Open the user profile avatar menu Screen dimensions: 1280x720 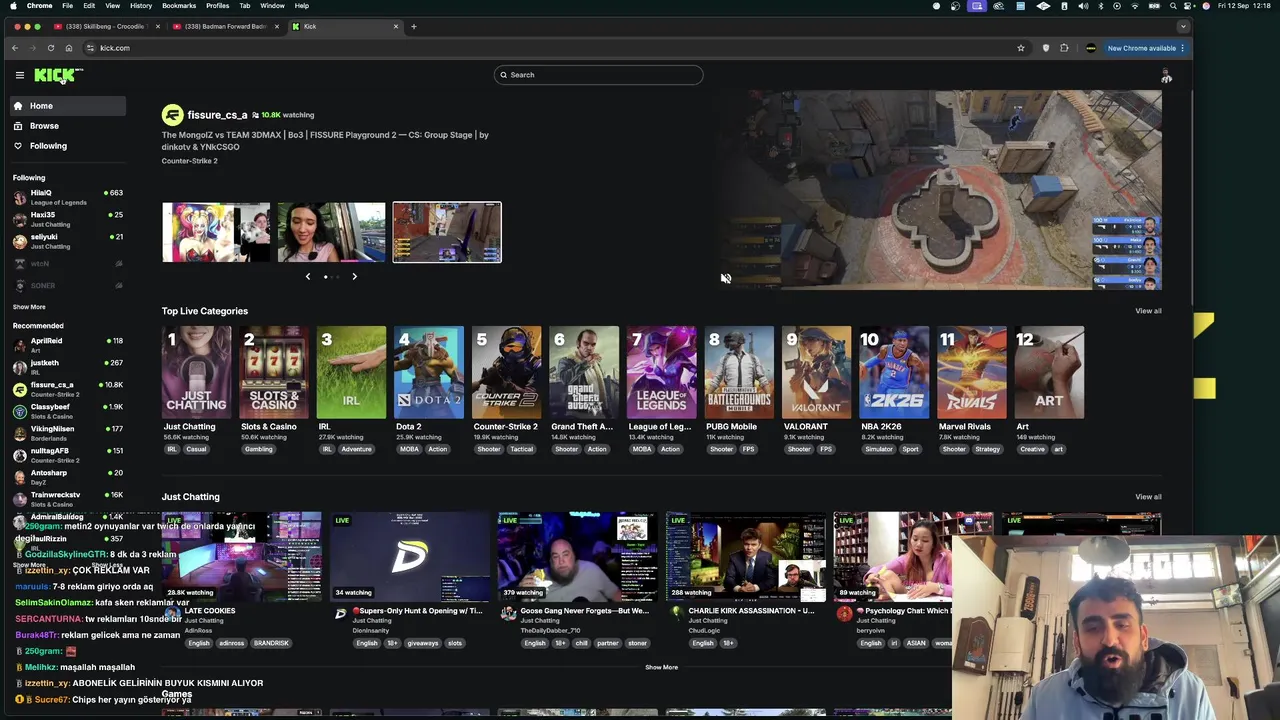(x=1166, y=76)
